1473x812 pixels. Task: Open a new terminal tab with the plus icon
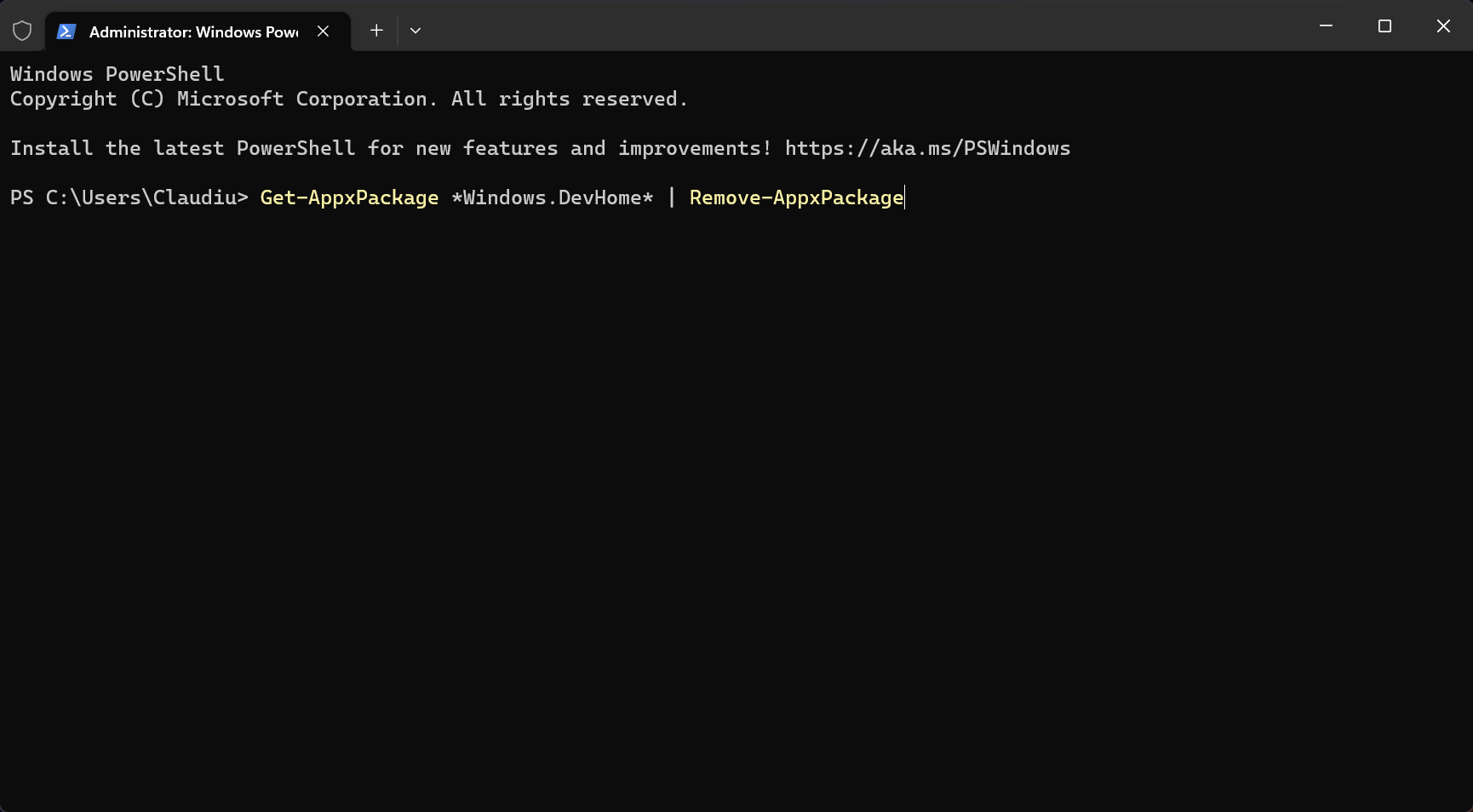pos(375,31)
